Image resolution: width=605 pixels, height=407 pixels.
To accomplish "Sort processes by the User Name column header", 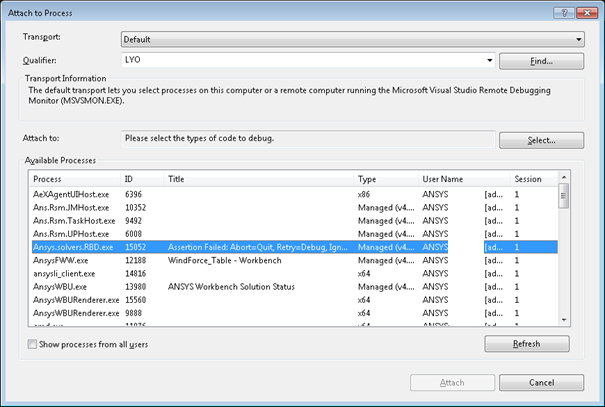I will [x=464, y=179].
